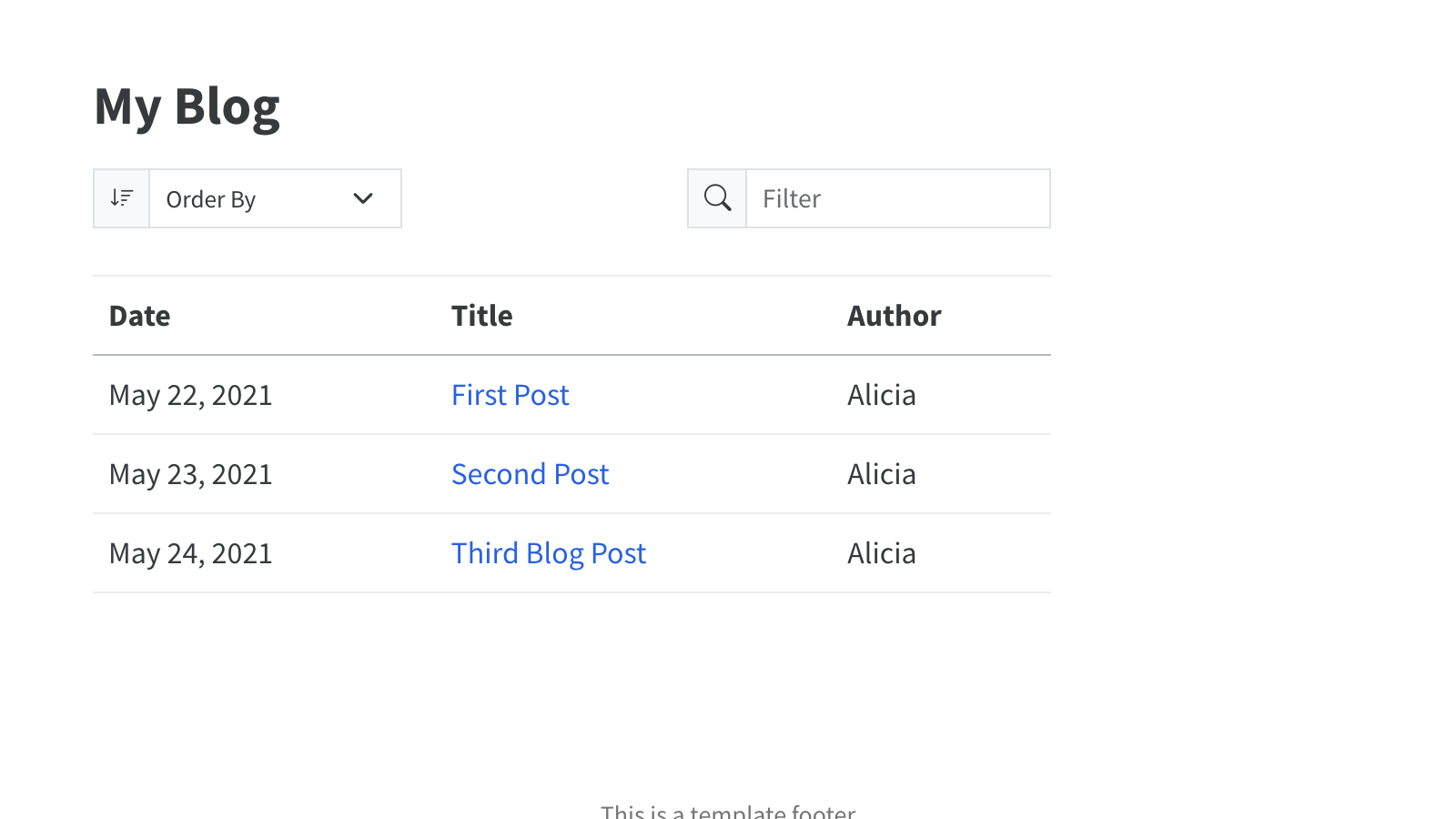Open the First Post link
Viewport: 1456px width, 819px height.
[510, 395]
